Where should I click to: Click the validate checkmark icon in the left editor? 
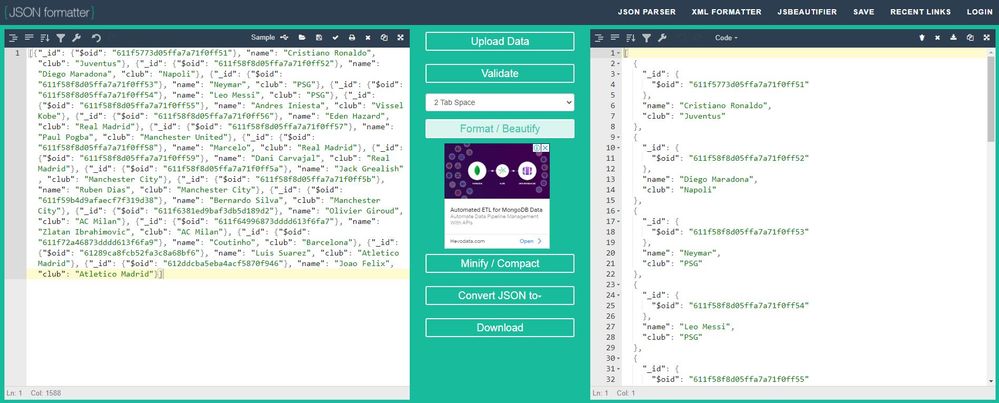pos(335,38)
